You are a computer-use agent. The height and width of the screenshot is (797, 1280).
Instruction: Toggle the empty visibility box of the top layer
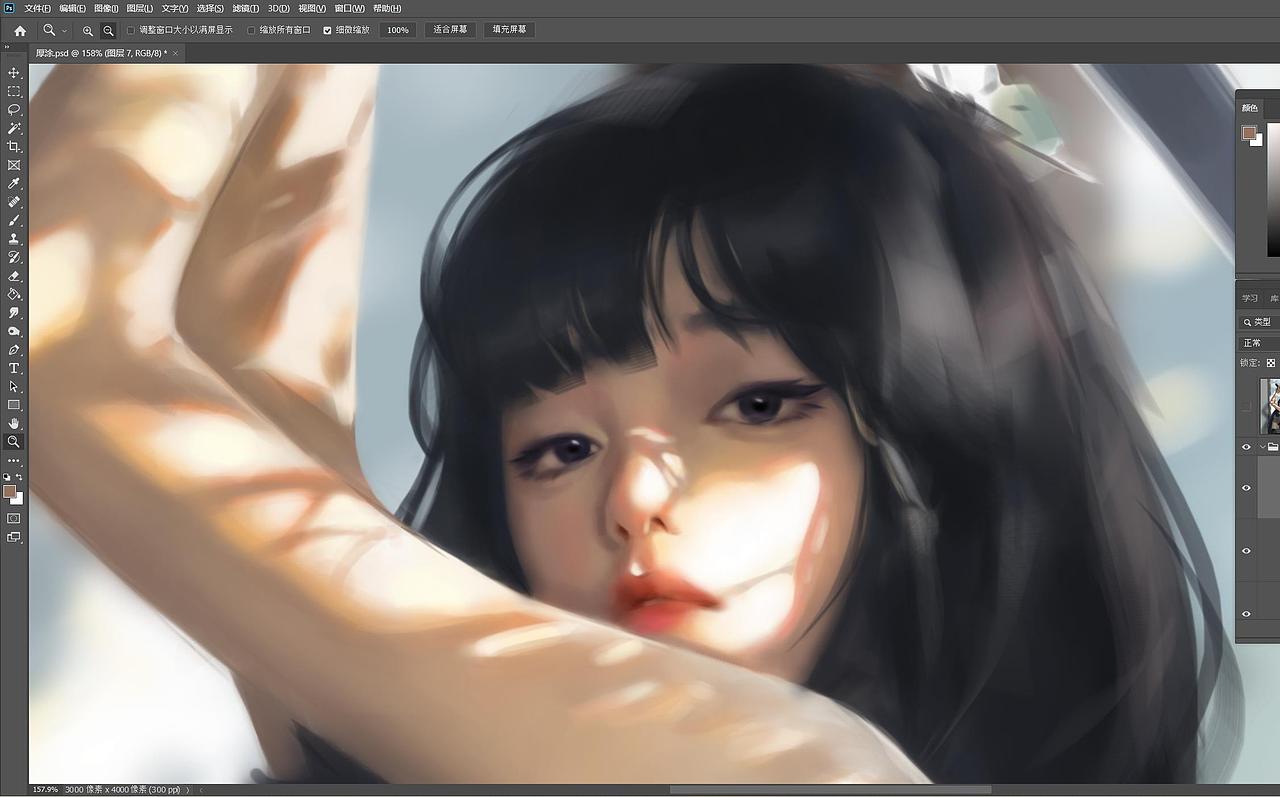[1246, 406]
